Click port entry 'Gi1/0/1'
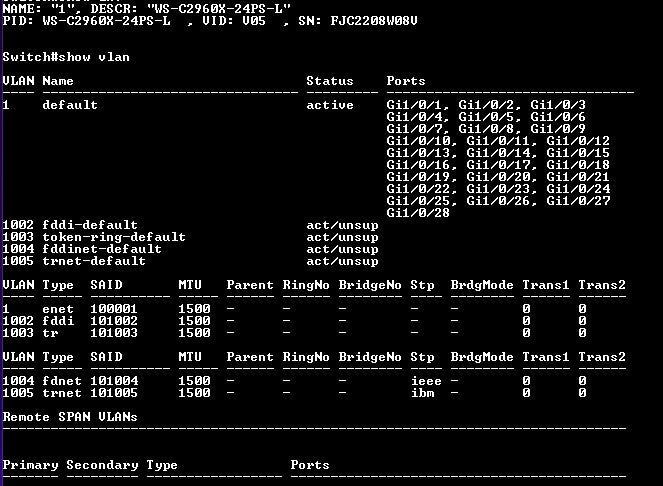Image resolution: width=663 pixels, height=486 pixels. click(x=414, y=105)
